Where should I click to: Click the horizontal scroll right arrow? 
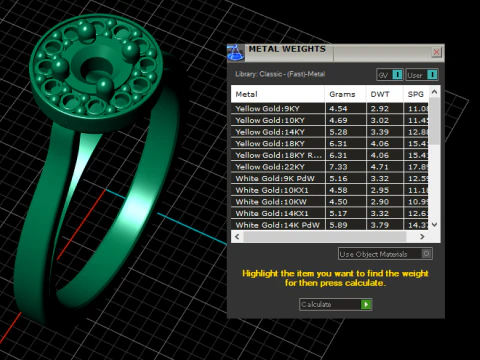tap(422, 236)
